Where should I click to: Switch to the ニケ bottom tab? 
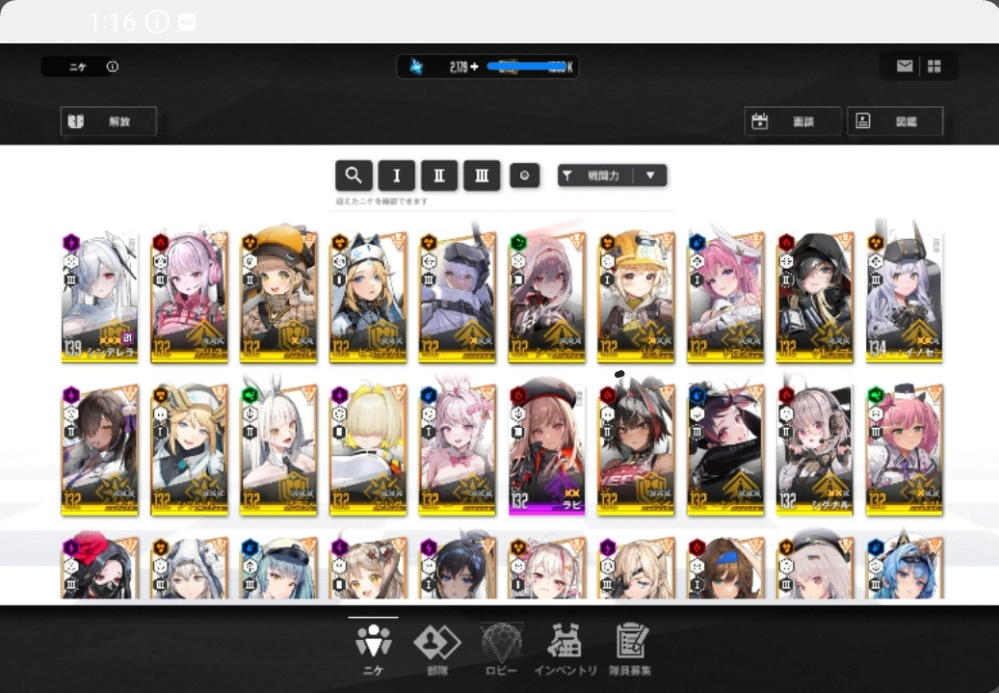[x=373, y=648]
